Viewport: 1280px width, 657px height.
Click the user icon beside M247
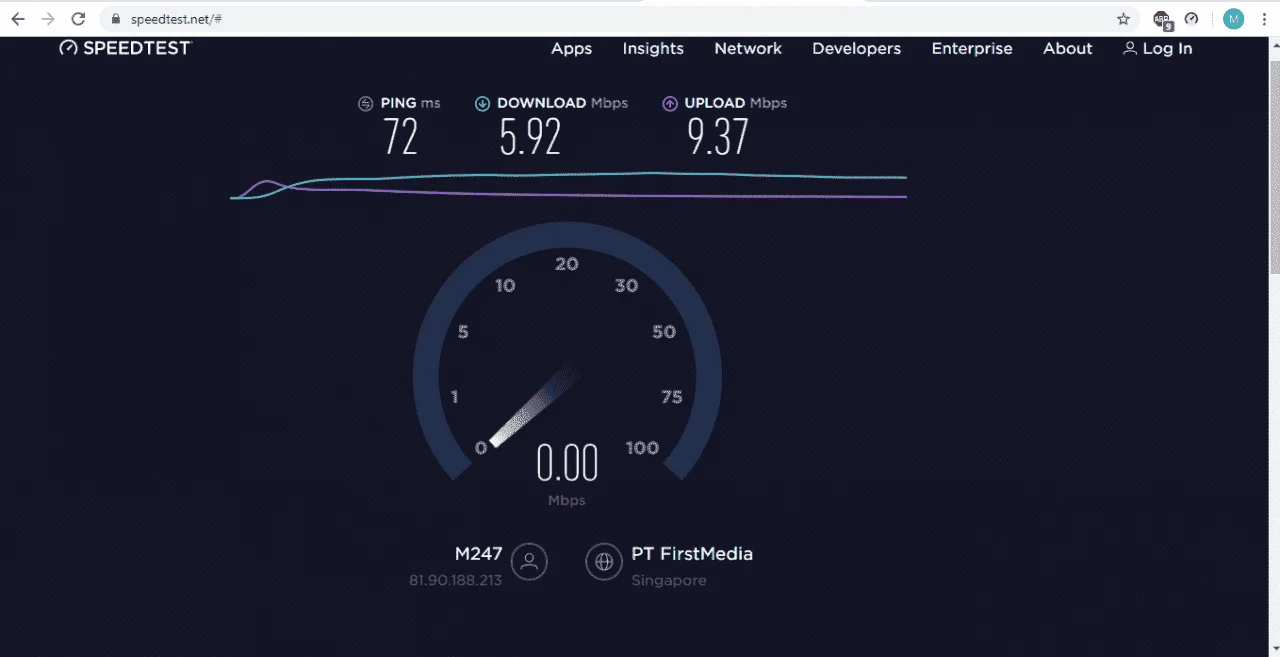click(529, 562)
